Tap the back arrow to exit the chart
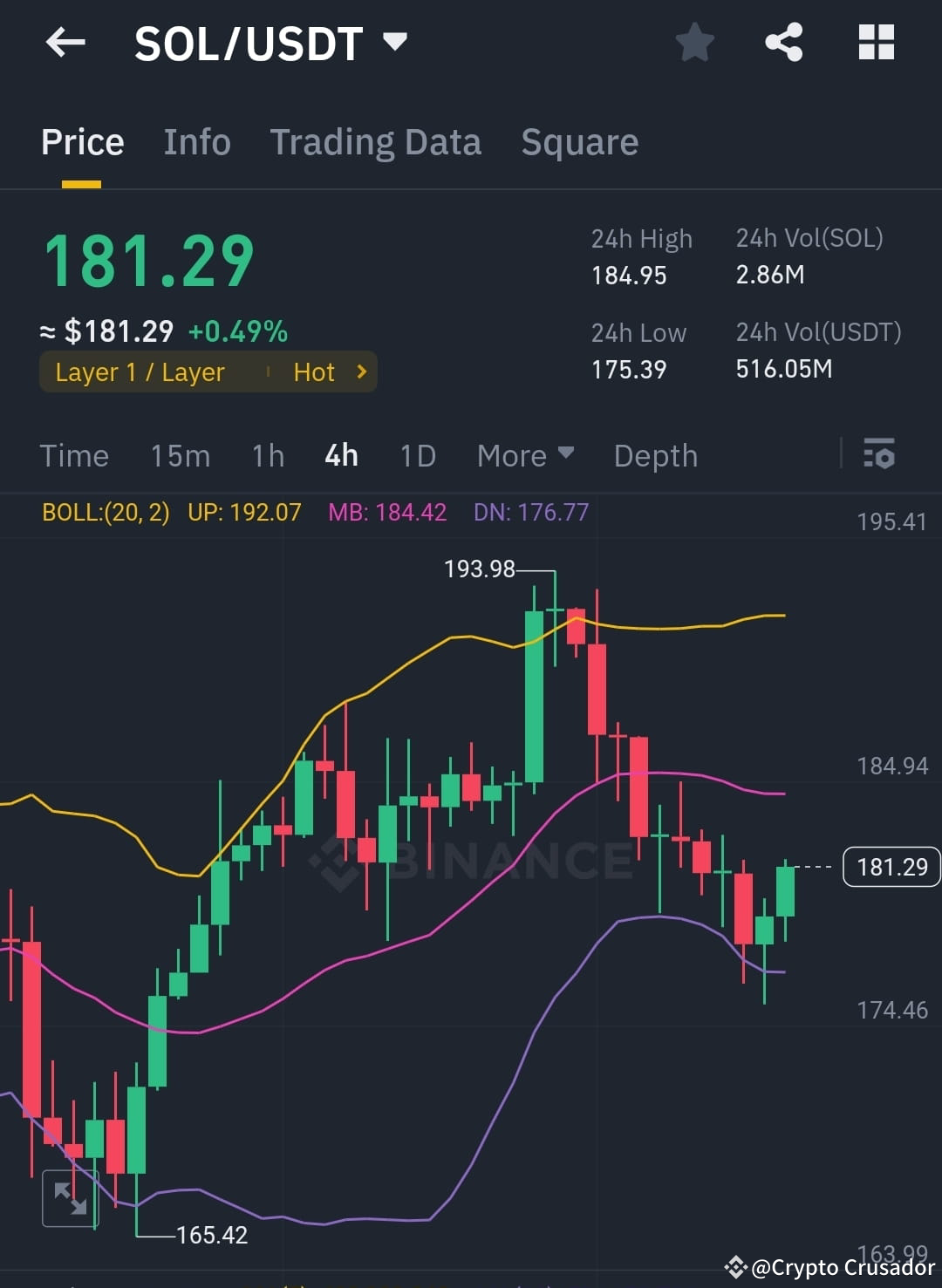The height and width of the screenshot is (1288, 942). 65,42
